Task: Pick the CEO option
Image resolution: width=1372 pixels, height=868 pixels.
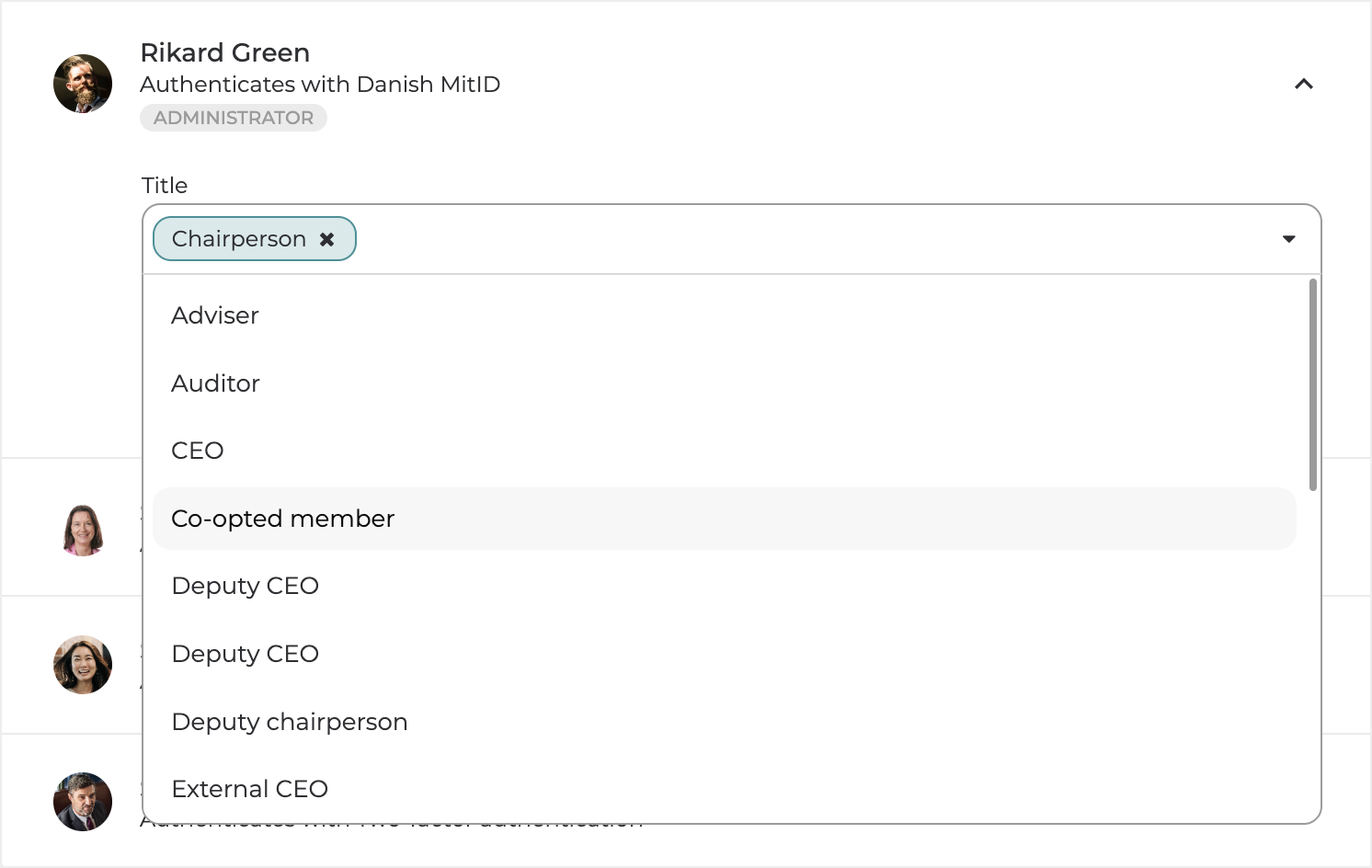Action: coord(198,451)
